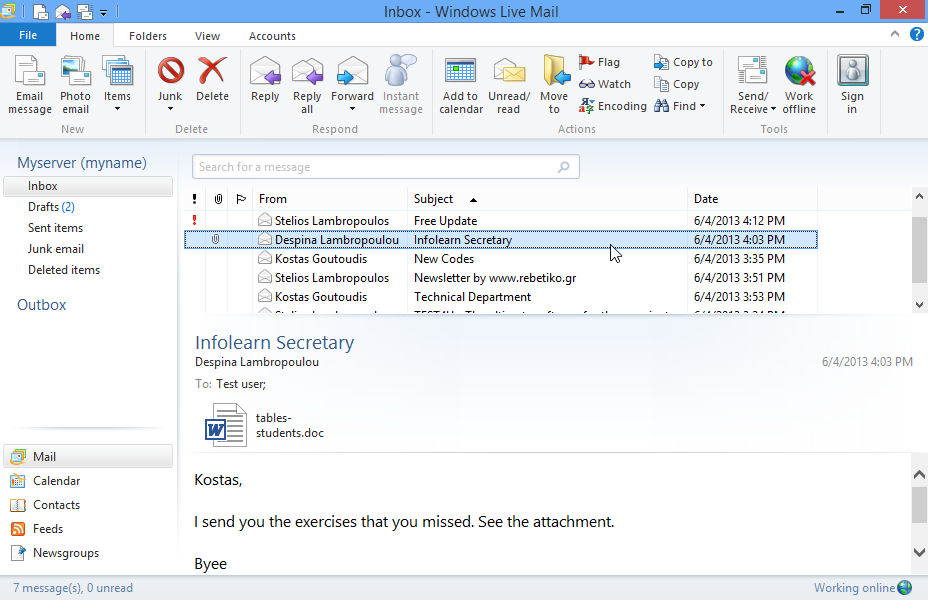Select the New Codes message
928x600 pixels.
coord(501,259)
